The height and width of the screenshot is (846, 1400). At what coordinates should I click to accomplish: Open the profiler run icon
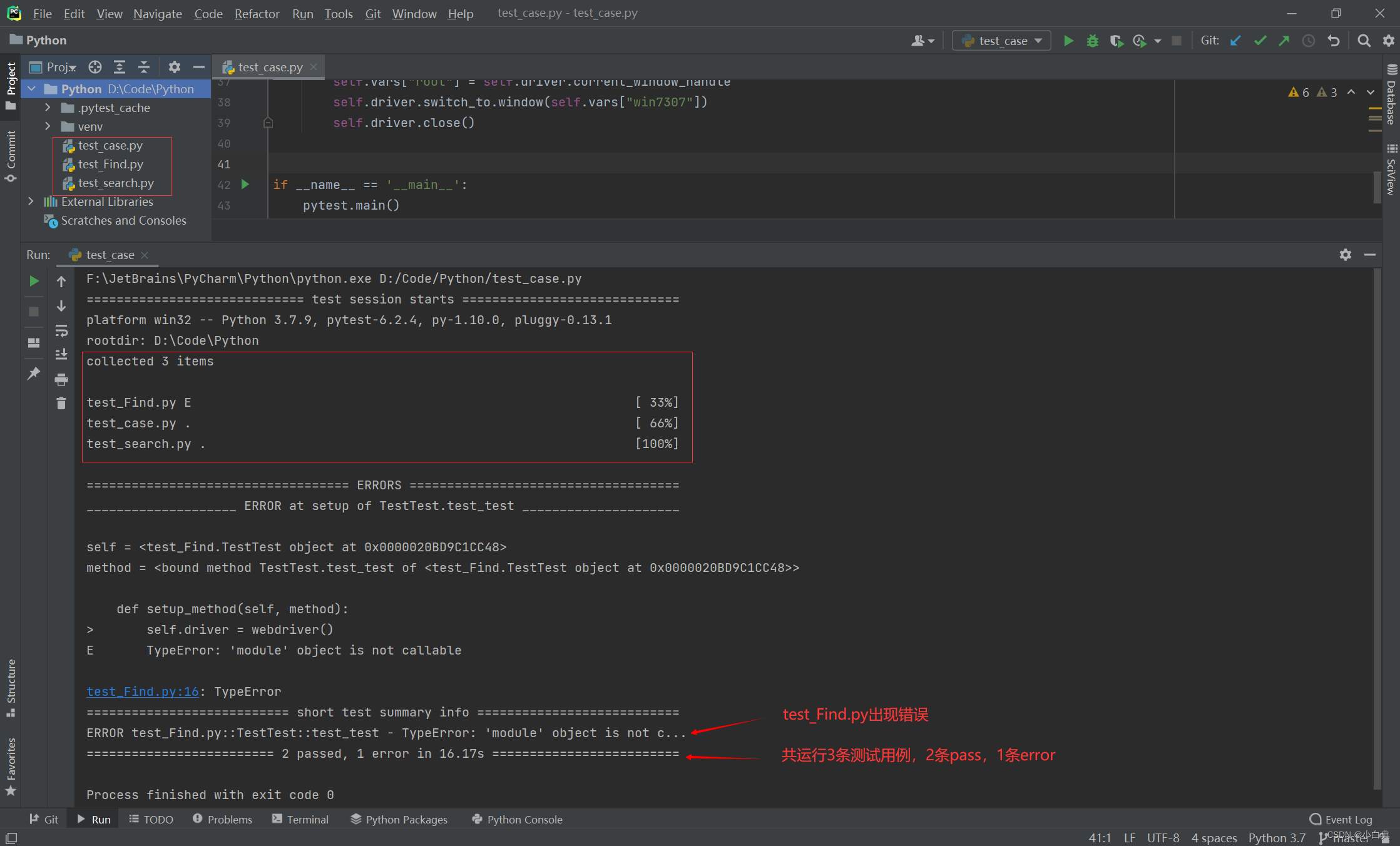tap(1140, 41)
